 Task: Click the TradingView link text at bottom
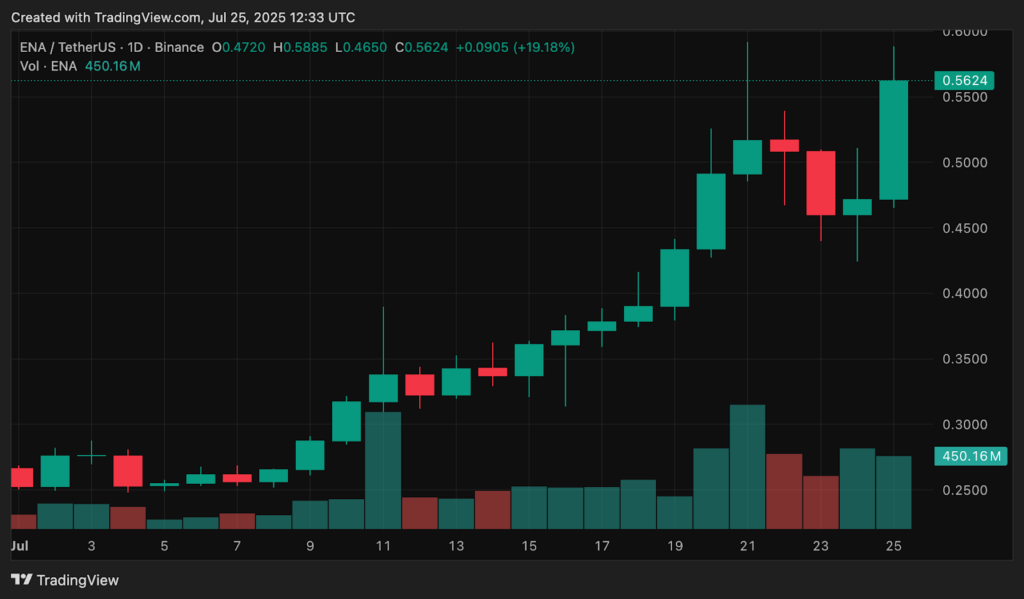click(78, 580)
